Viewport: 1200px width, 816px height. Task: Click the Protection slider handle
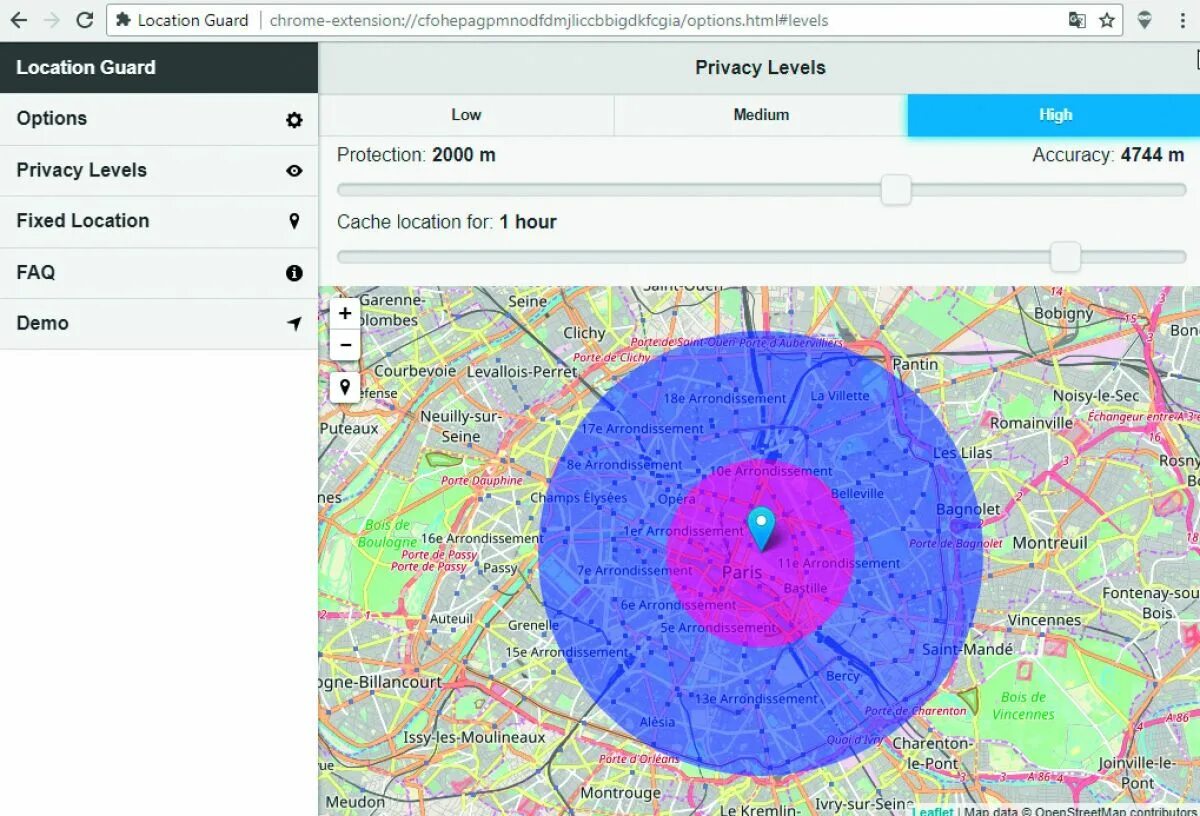click(896, 189)
